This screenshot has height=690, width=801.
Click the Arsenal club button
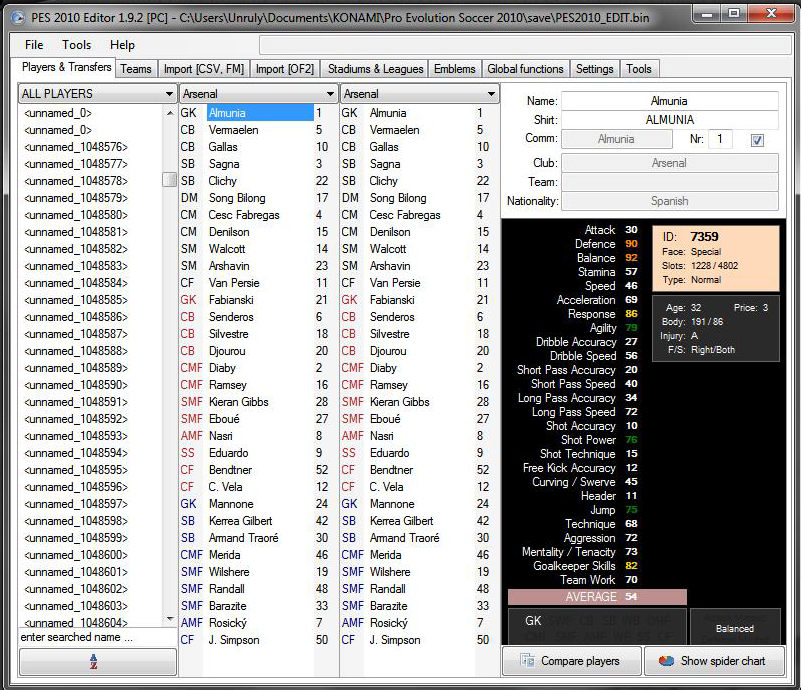(x=670, y=163)
